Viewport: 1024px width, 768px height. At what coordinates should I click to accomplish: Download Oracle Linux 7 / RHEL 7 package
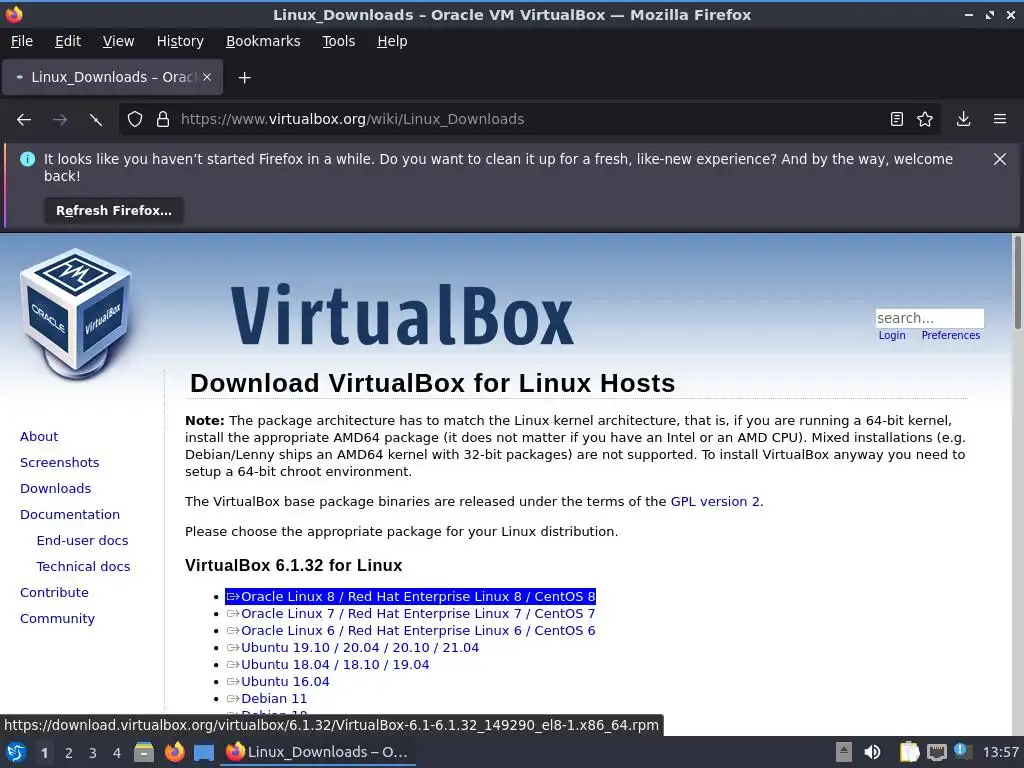[x=410, y=614]
